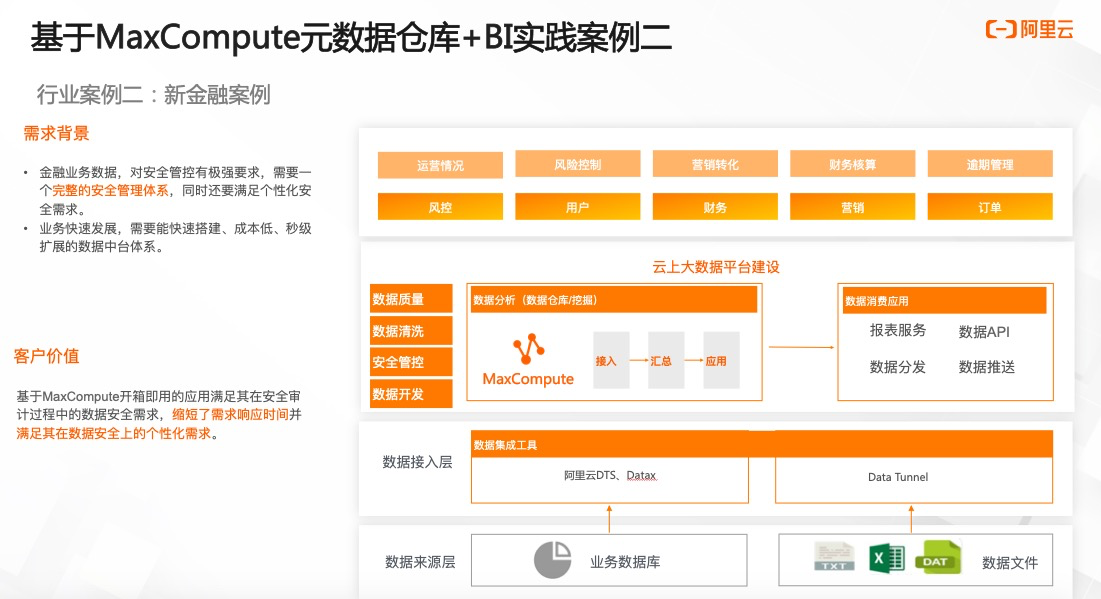Image resolution: width=1101 pixels, height=599 pixels.
Task: Click the Data Tunnel box
Action: 914,480
